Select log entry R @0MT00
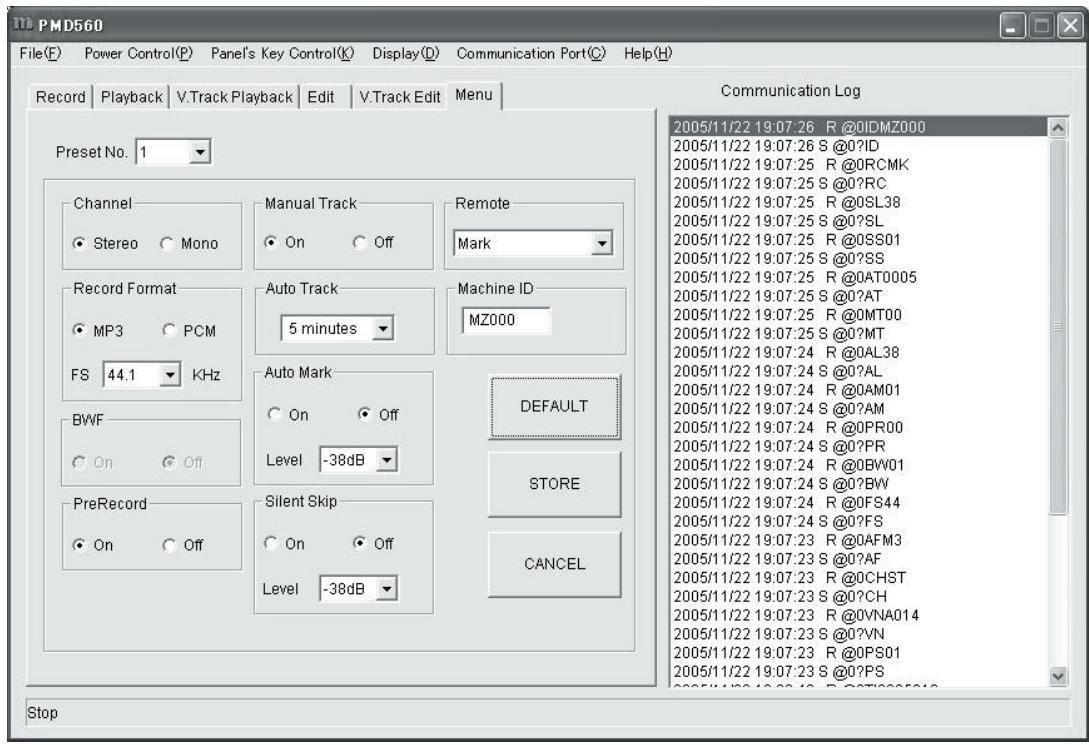The image size is (1089, 745). [x=859, y=315]
